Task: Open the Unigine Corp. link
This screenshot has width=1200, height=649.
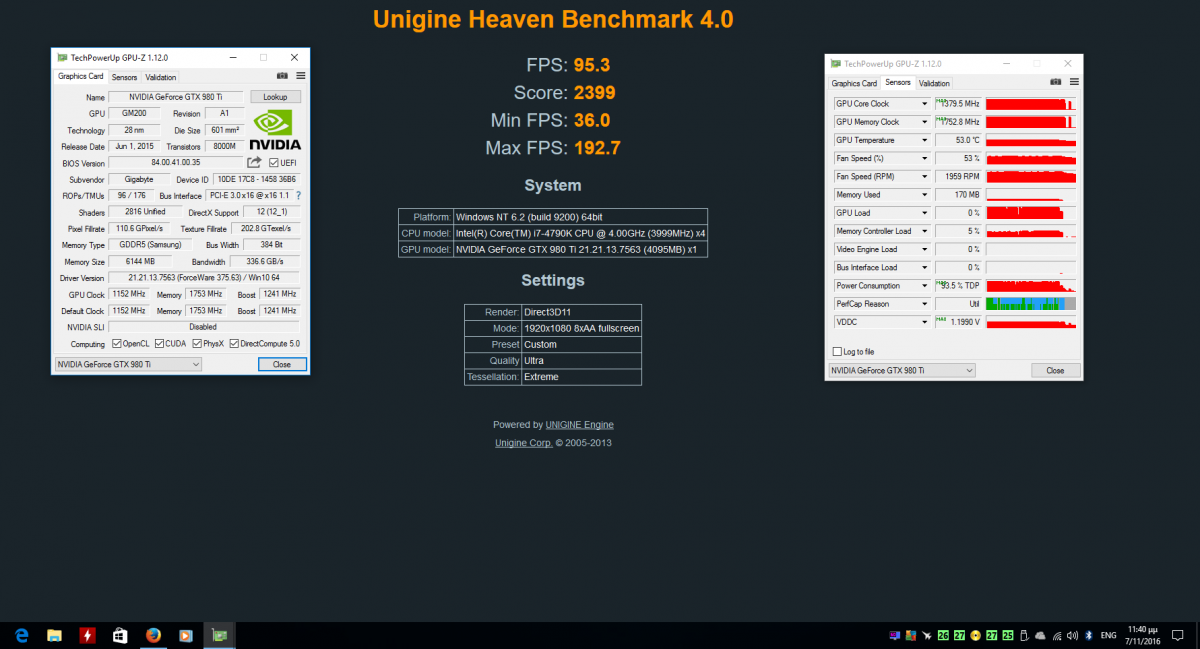Action: [524, 443]
